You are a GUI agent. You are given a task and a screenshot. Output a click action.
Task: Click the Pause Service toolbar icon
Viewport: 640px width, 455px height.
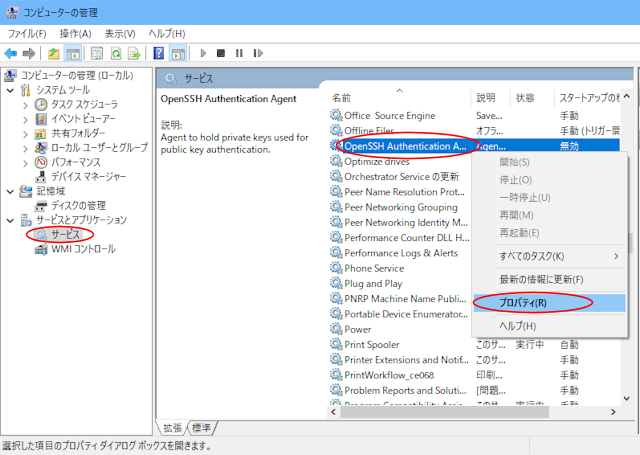(x=239, y=53)
